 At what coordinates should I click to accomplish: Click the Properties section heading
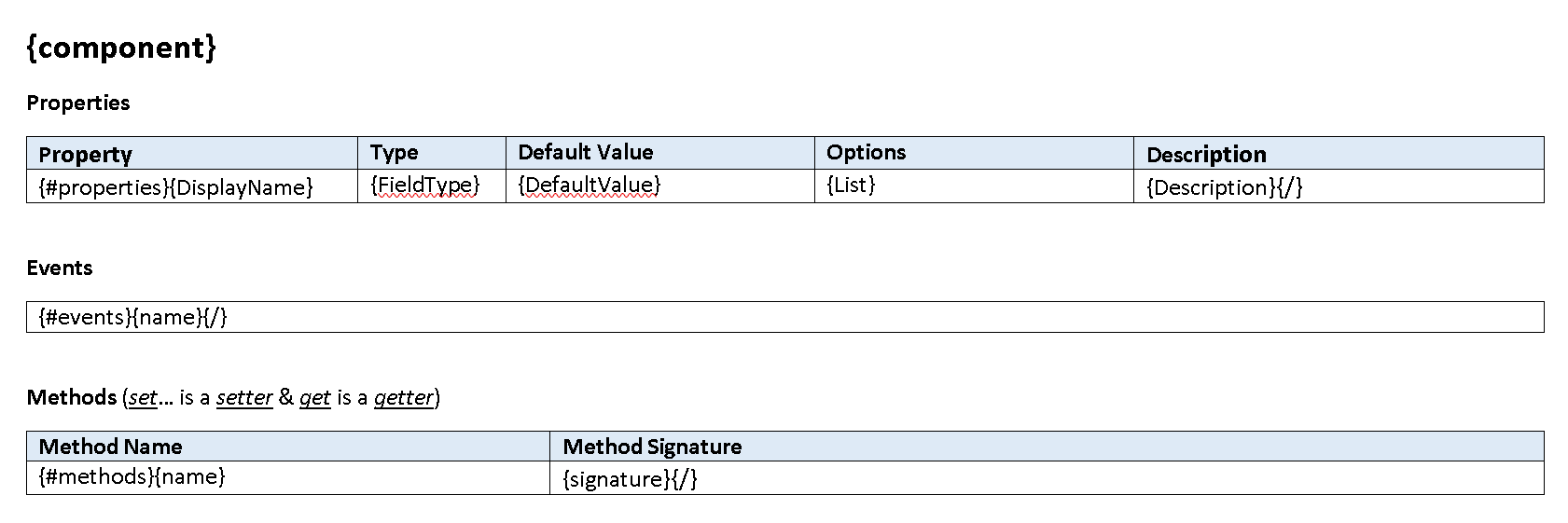click(78, 103)
